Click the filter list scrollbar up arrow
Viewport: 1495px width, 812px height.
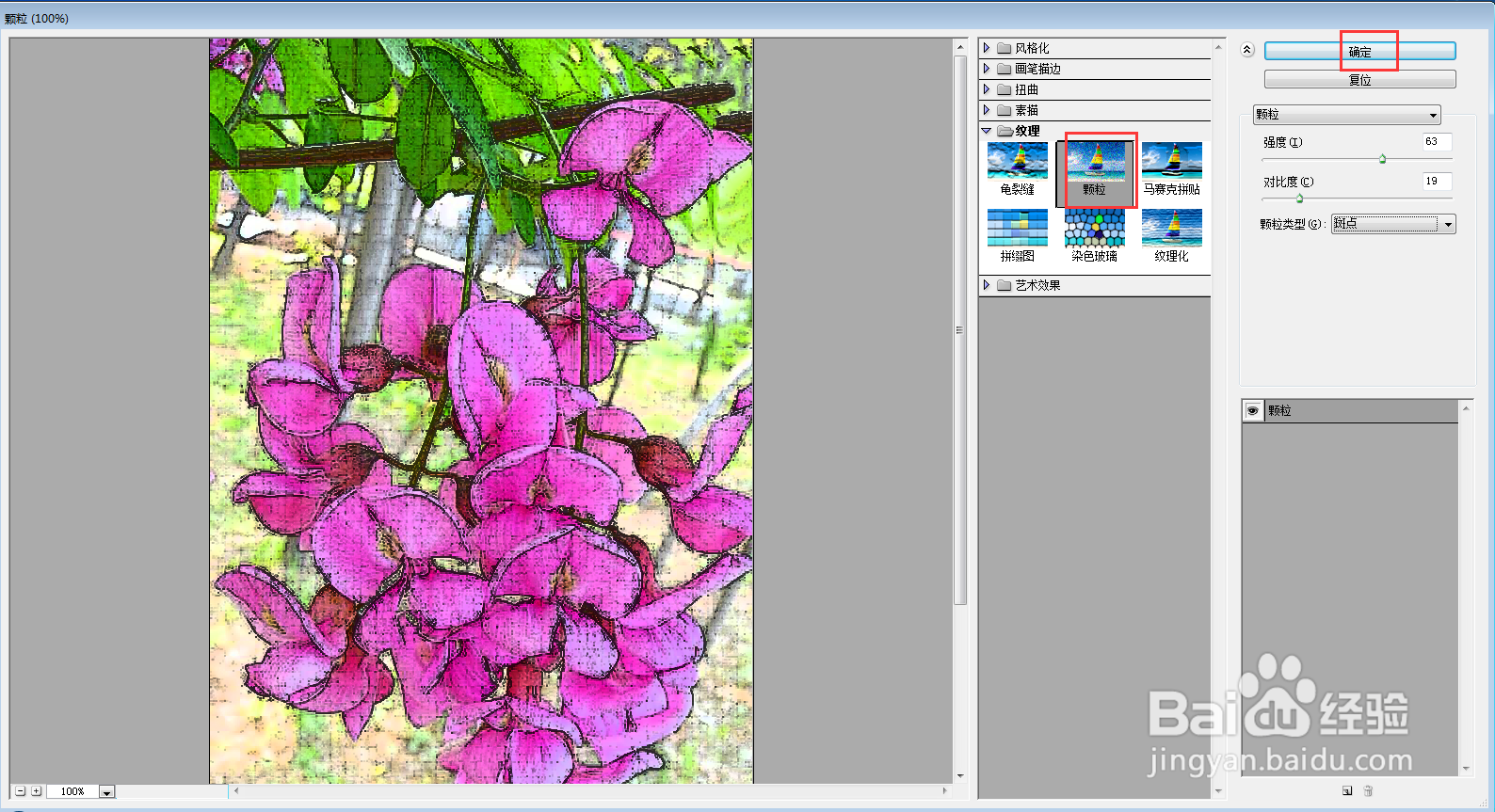[1218, 47]
